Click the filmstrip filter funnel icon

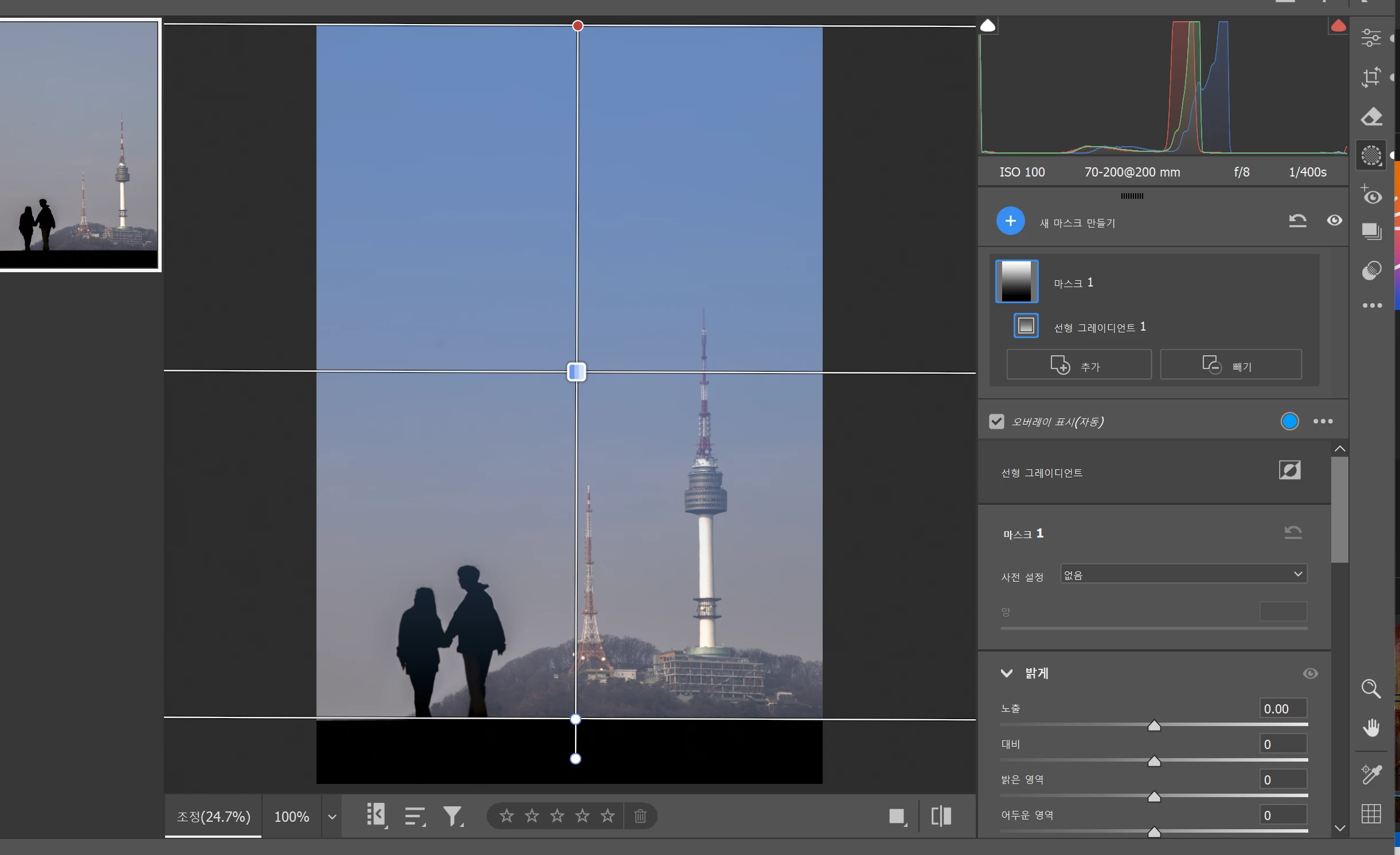click(452, 815)
